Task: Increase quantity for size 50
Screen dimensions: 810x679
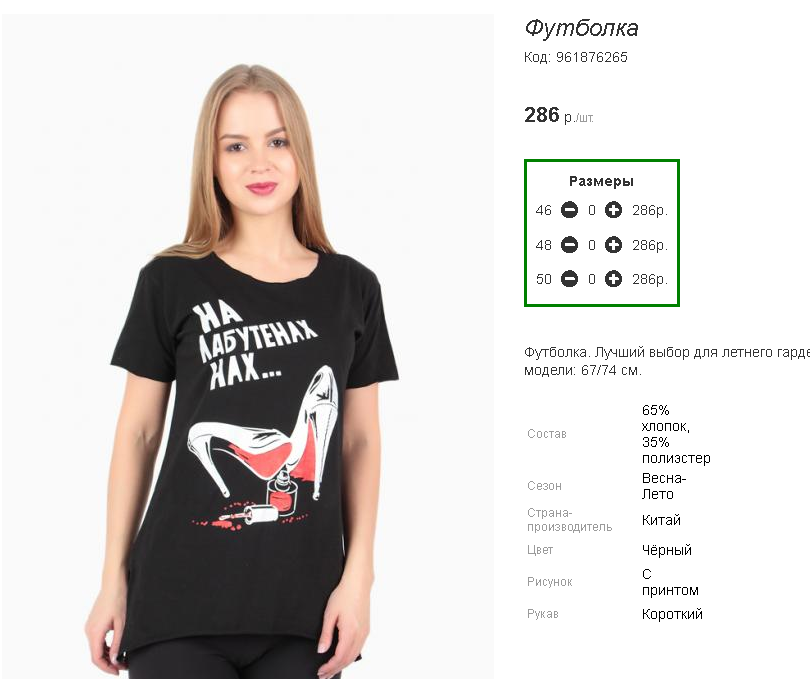Action: 613,279
